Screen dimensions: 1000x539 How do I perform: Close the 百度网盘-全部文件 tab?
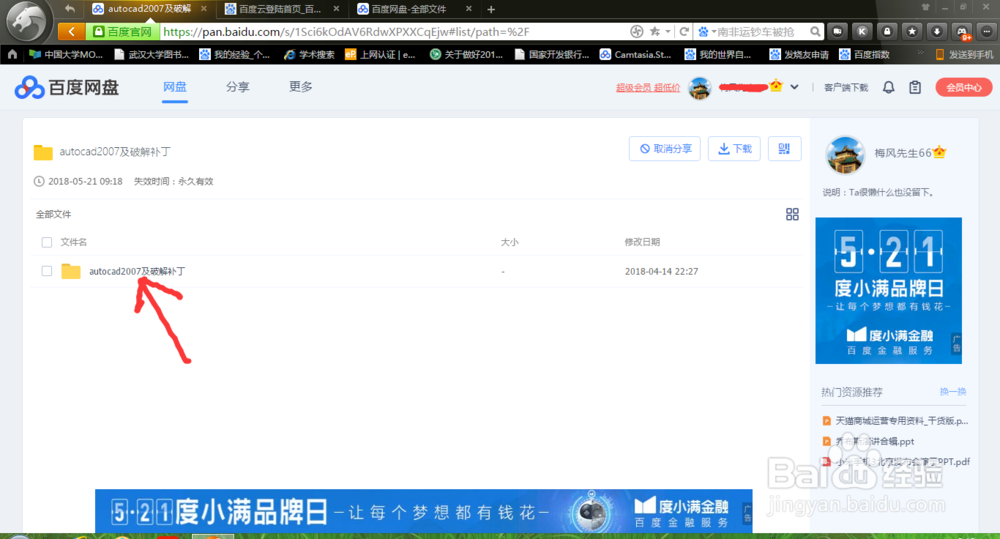pos(469,9)
